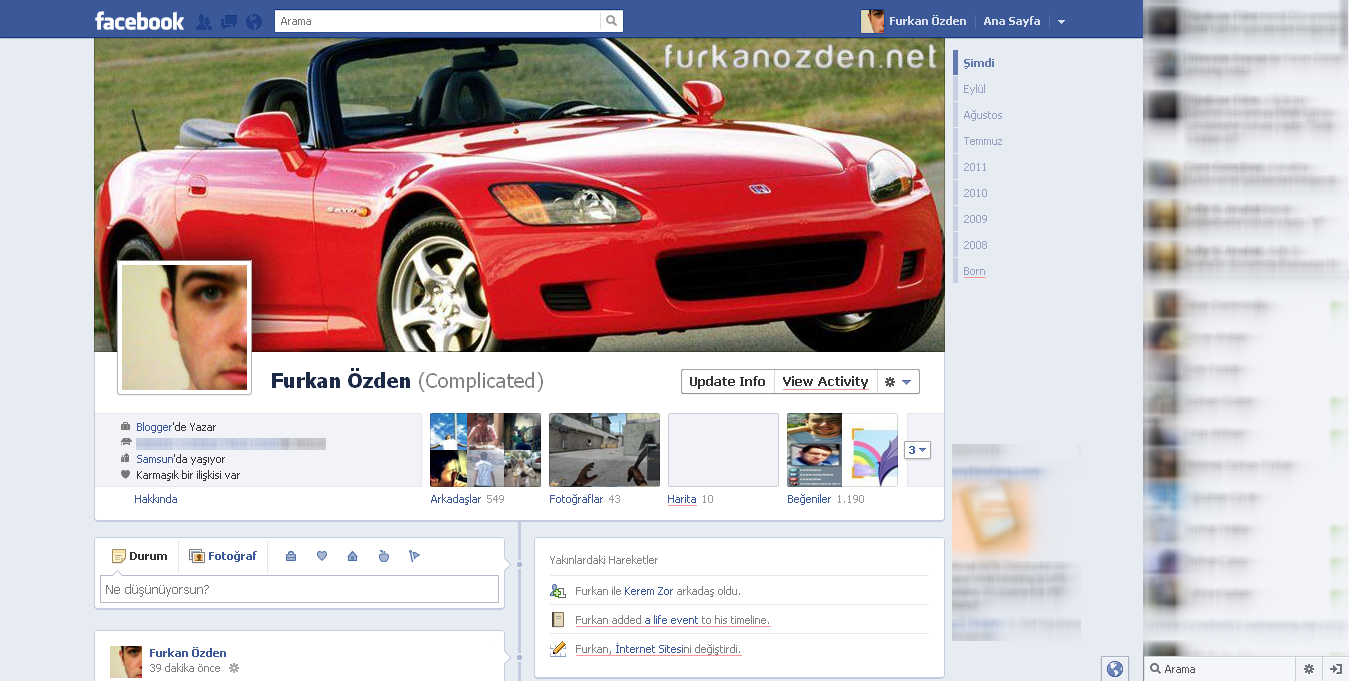Click the Furkan Özden profile name heading
Image resolution: width=1349 pixels, height=681 pixels.
pyautogui.click(x=341, y=381)
